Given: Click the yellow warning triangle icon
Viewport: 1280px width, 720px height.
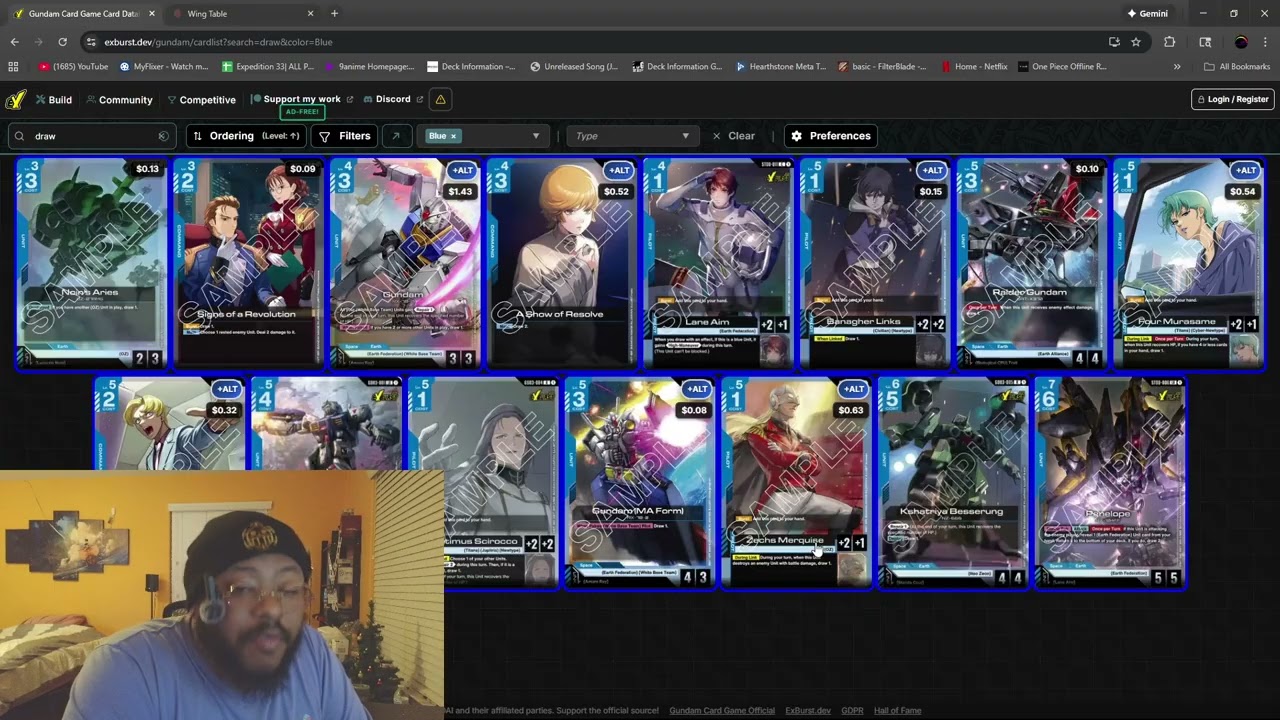Looking at the screenshot, I should tap(440, 99).
